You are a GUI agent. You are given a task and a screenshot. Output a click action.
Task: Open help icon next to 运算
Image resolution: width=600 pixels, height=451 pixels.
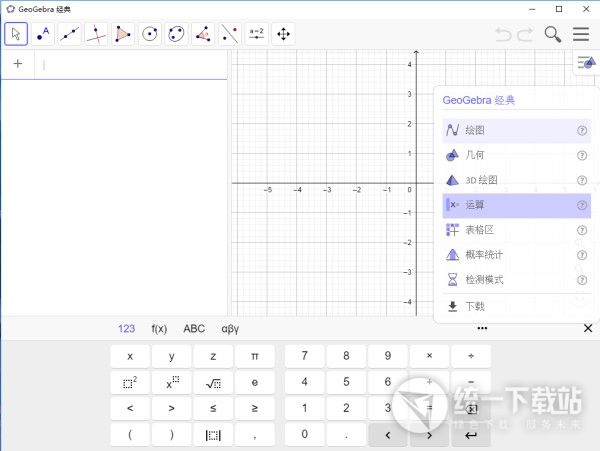pyautogui.click(x=582, y=205)
